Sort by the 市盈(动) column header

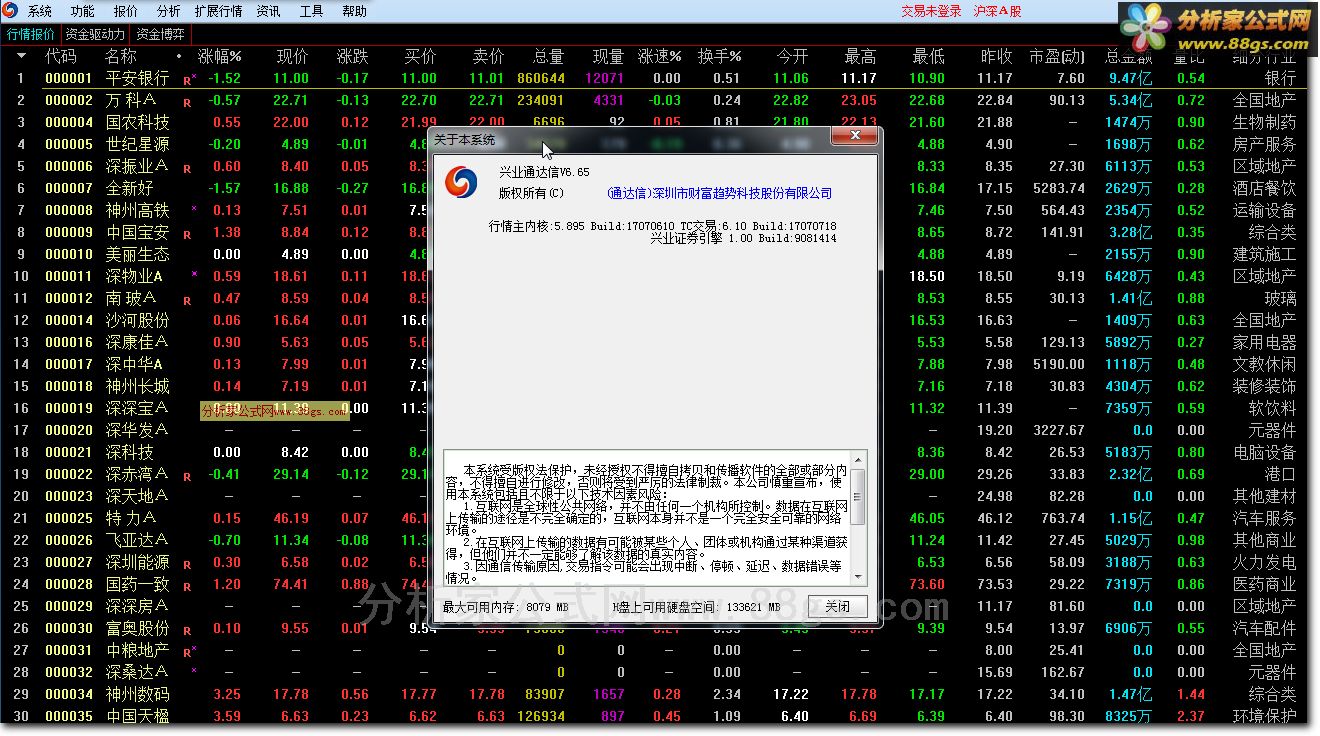click(1056, 57)
